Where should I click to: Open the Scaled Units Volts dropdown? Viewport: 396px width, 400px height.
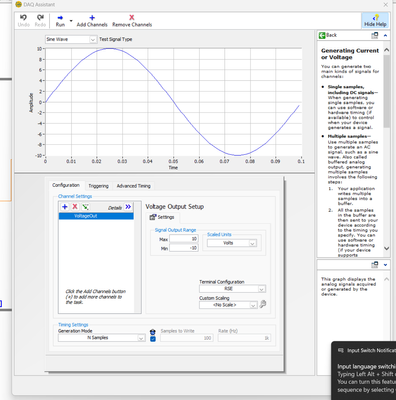(232, 243)
